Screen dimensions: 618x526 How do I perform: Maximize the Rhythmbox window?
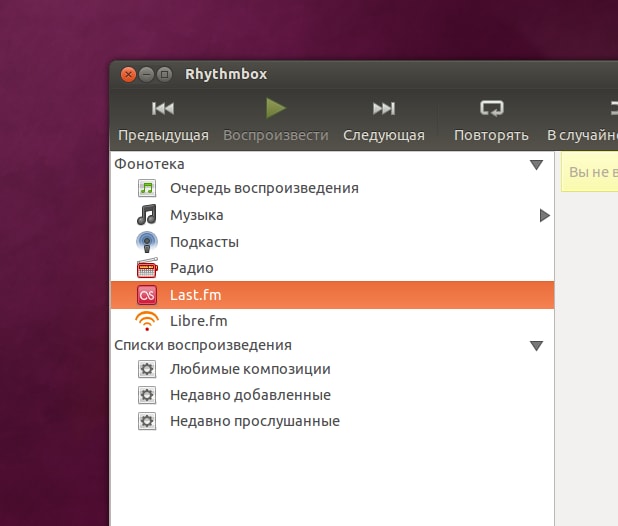pyautogui.click(x=164, y=74)
